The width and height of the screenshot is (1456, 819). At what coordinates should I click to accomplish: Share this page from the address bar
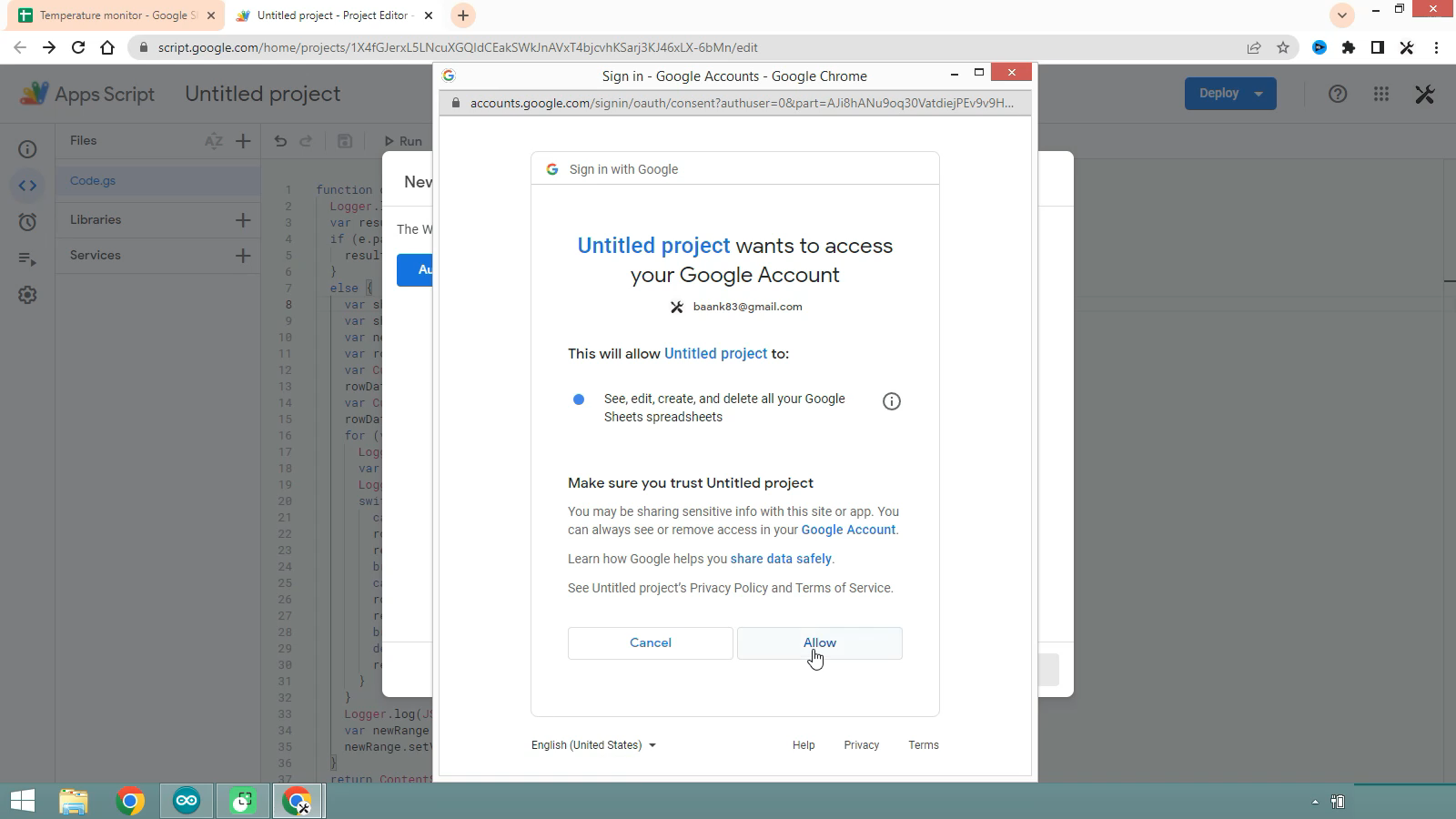click(1254, 48)
